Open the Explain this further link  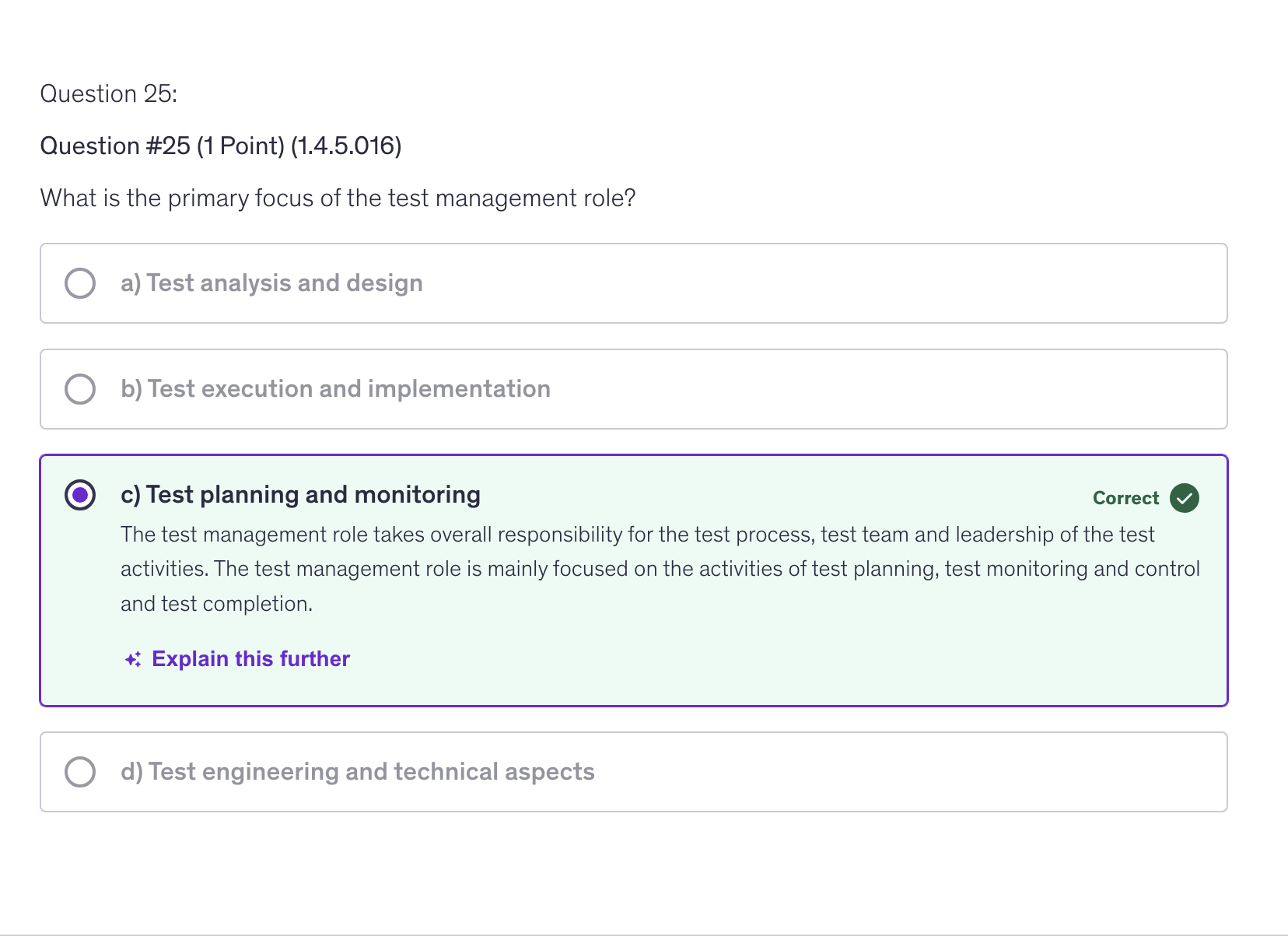click(250, 658)
